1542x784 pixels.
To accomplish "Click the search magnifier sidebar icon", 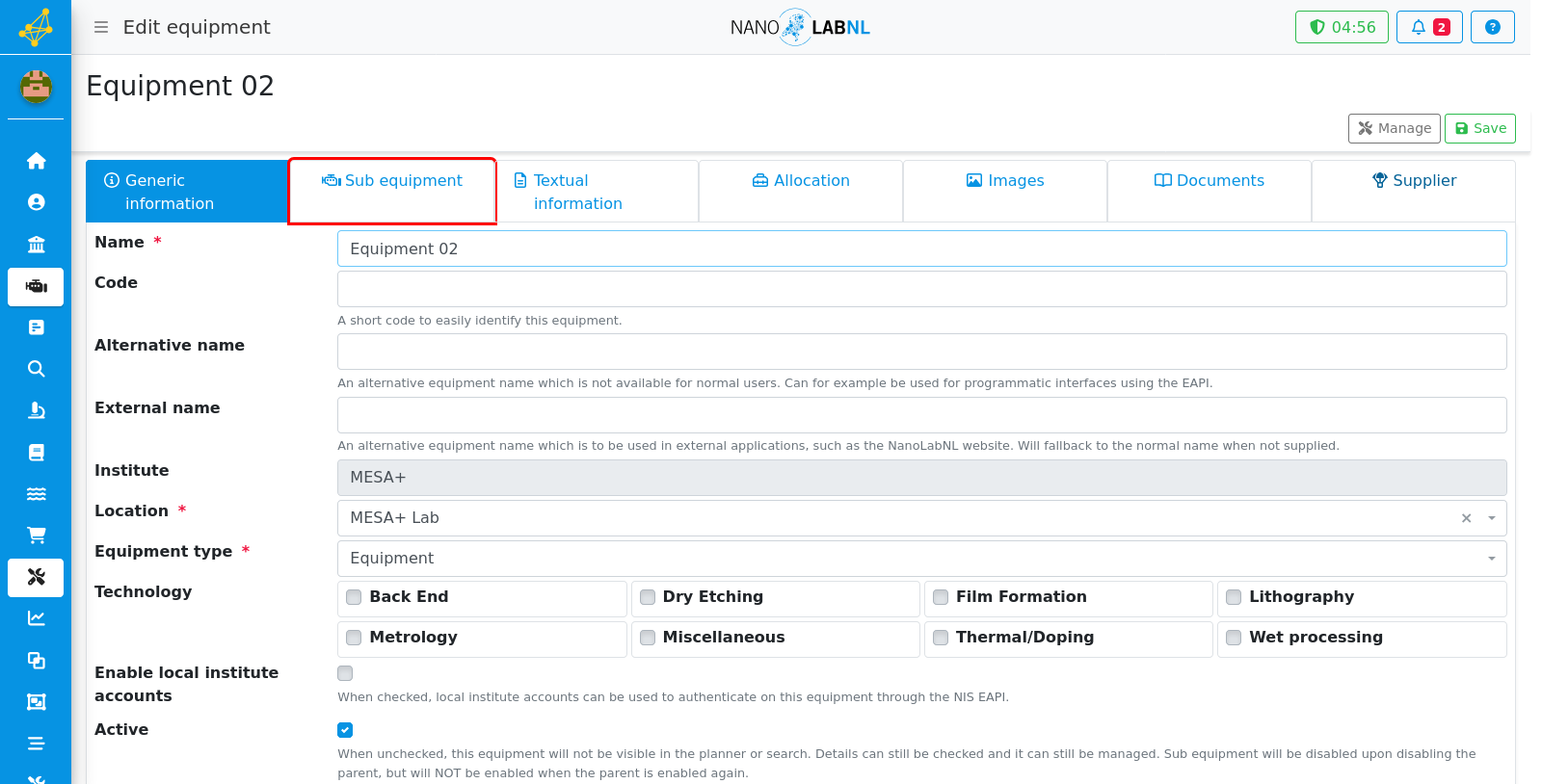I will click(36, 369).
